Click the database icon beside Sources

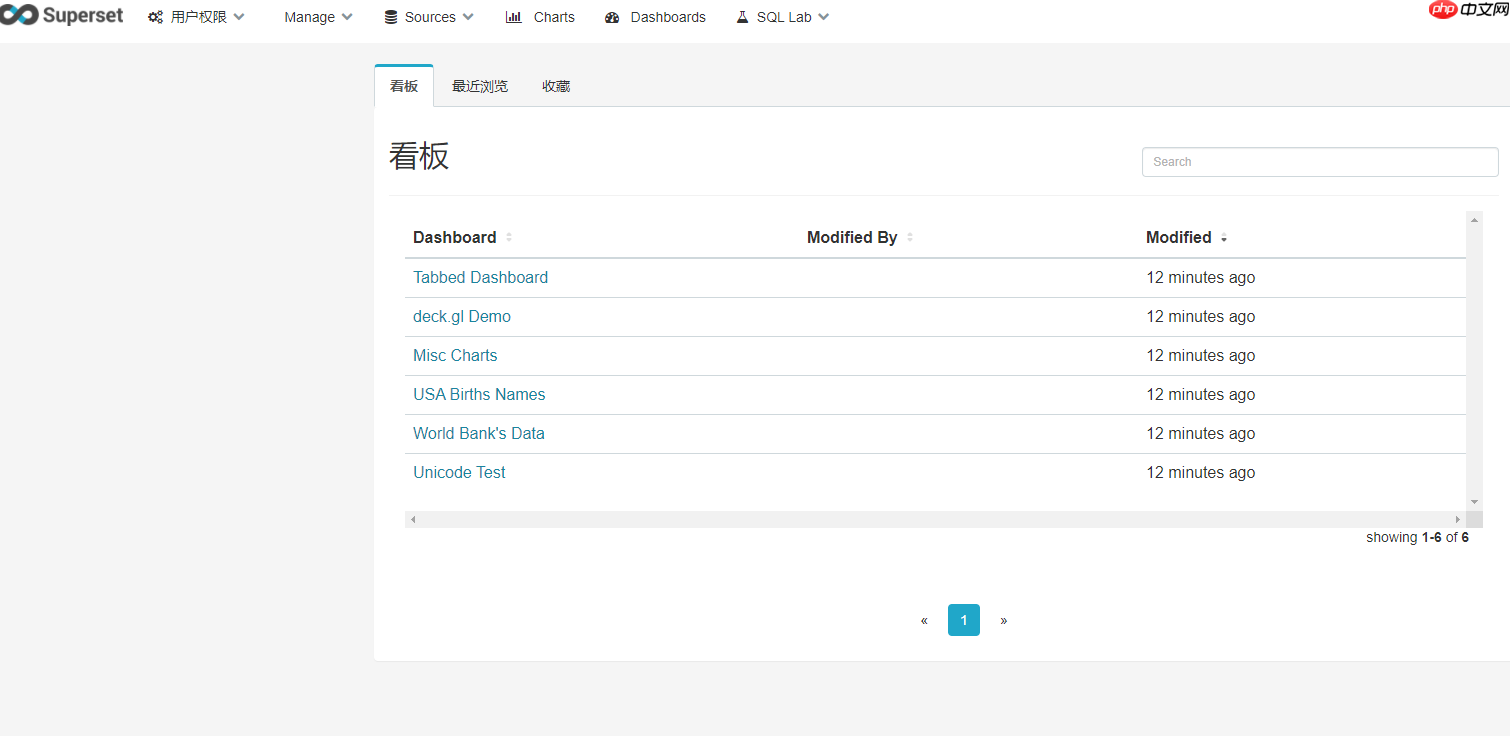point(391,17)
